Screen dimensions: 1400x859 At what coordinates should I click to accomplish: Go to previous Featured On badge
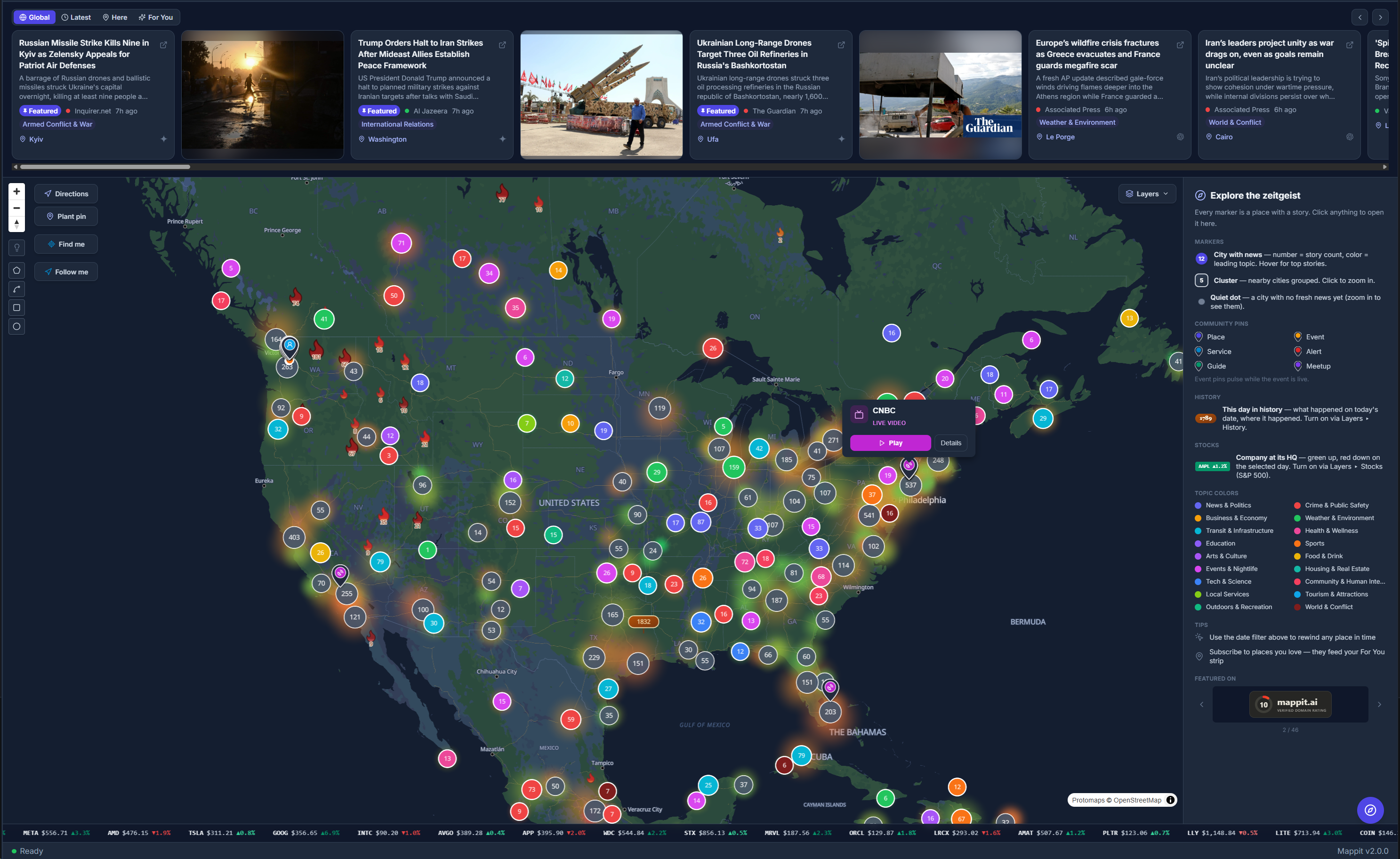1202,705
